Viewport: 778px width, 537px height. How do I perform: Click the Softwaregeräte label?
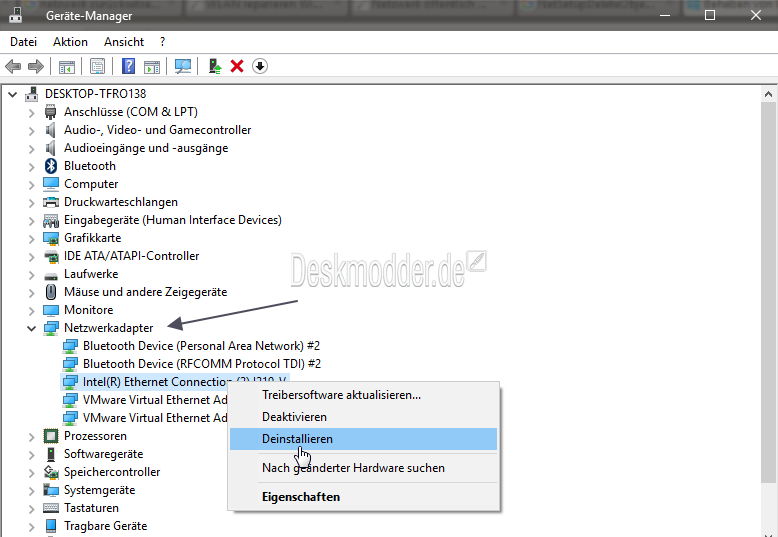[103, 454]
